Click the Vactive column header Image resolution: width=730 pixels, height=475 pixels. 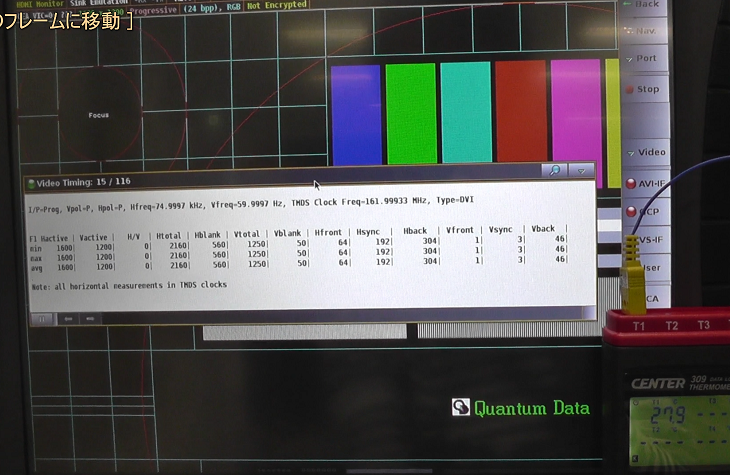tap(93, 238)
